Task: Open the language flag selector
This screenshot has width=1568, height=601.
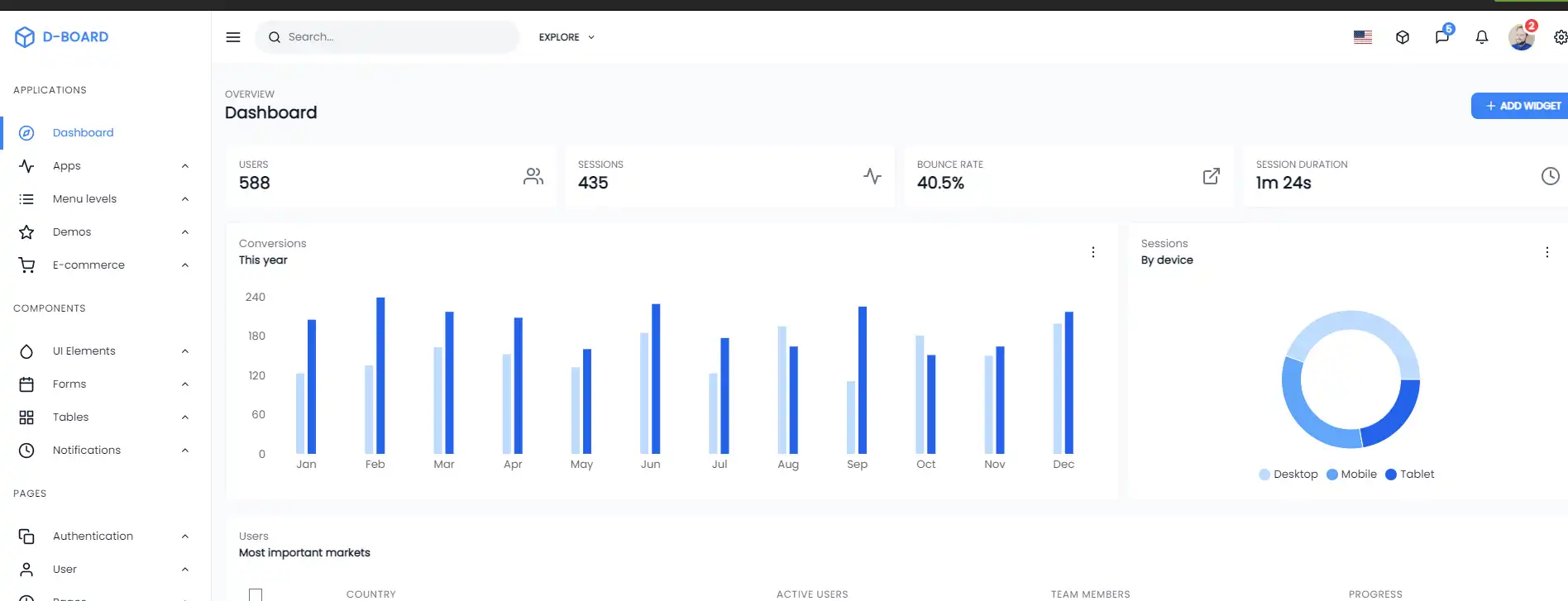Action: pos(1363,37)
